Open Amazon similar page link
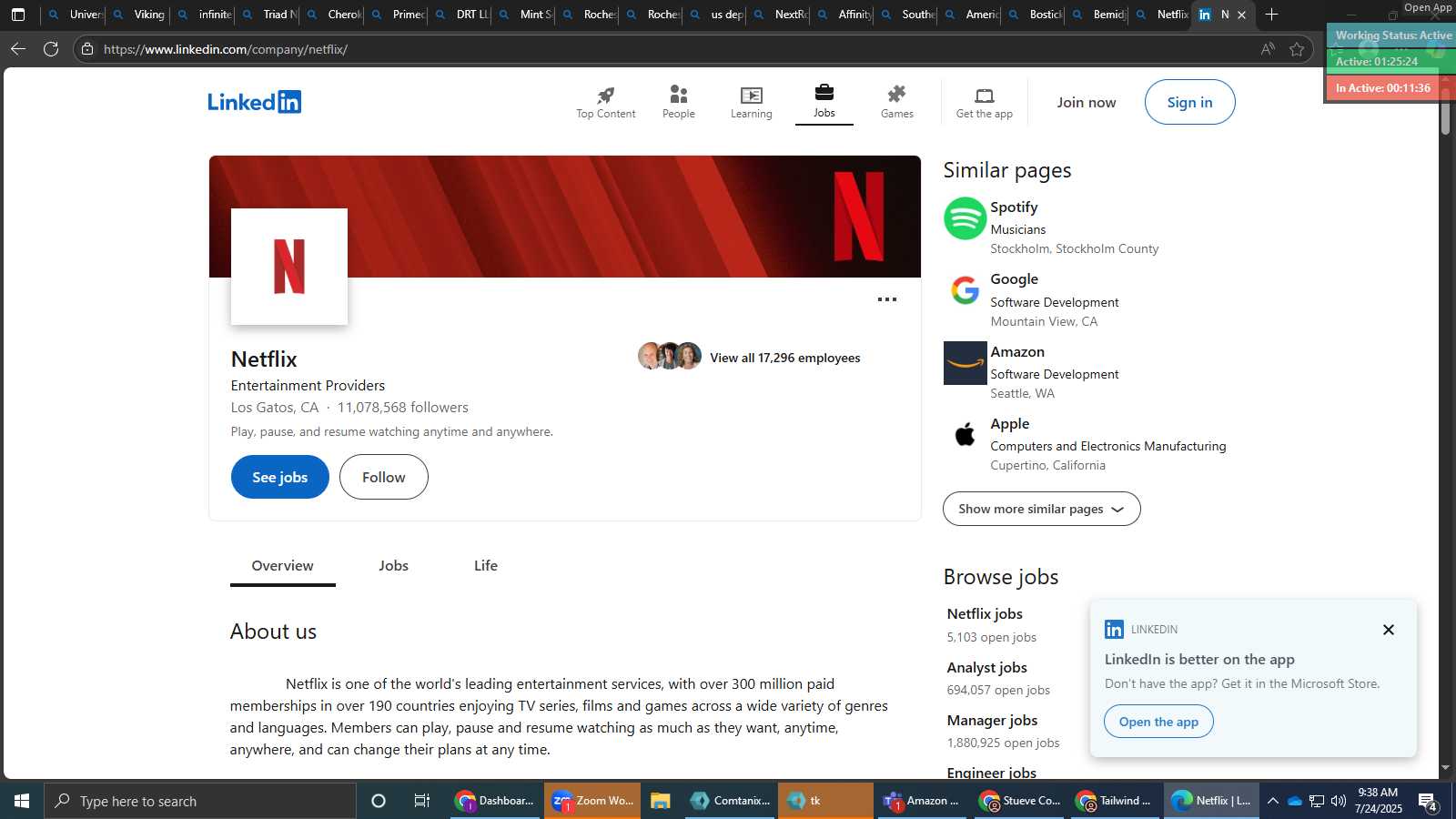The image size is (1456, 819). 1017,352
